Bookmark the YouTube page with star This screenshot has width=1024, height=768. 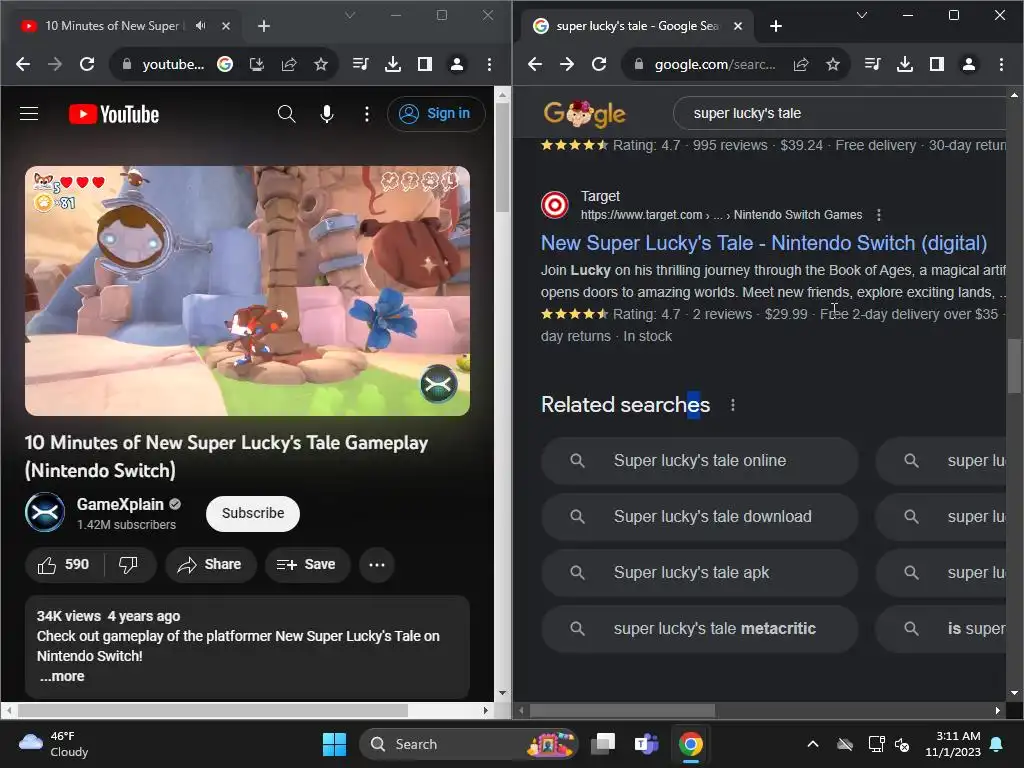[x=321, y=64]
